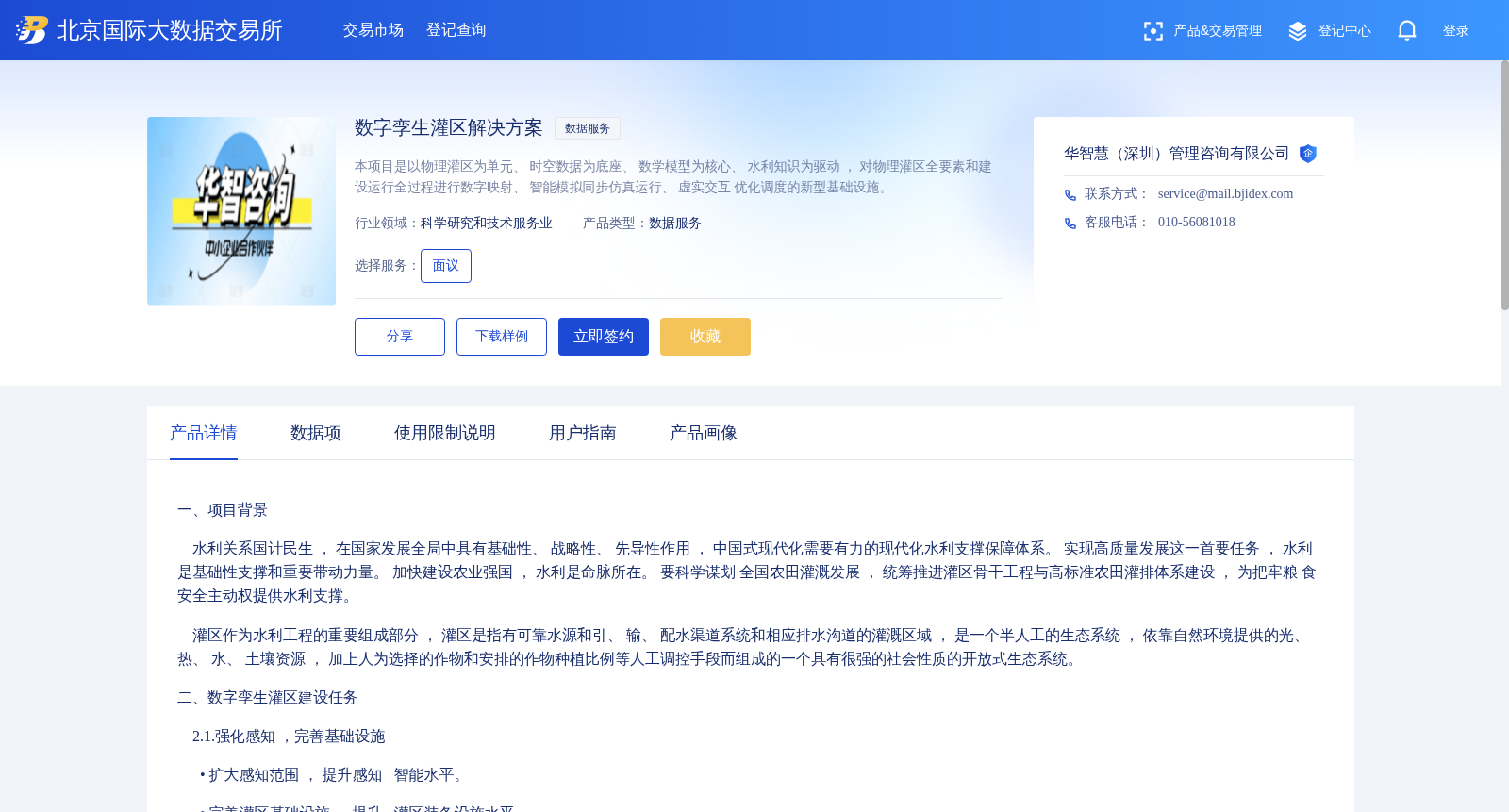
Task: Select the 面议 service option
Action: point(446,266)
